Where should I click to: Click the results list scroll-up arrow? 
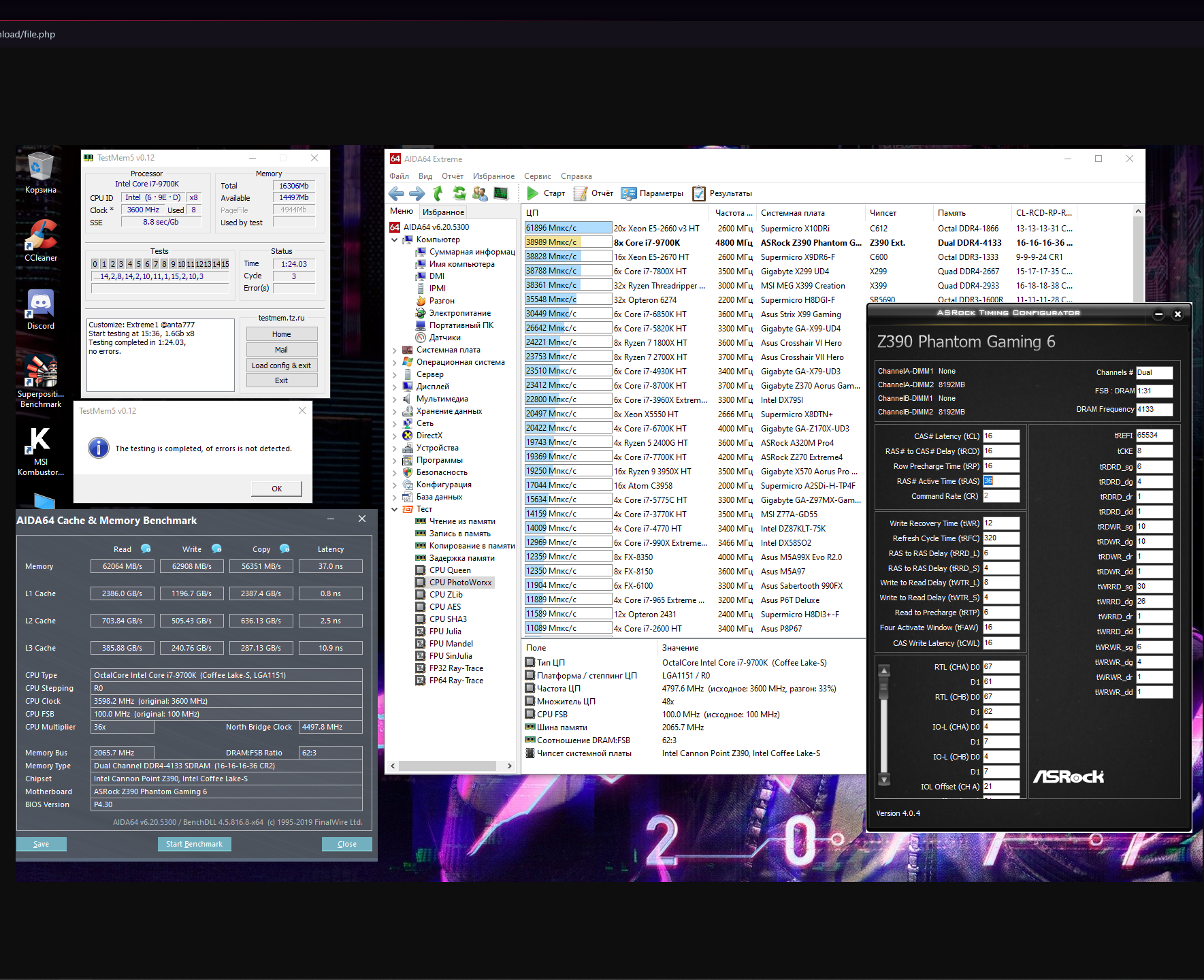(1138, 212)
